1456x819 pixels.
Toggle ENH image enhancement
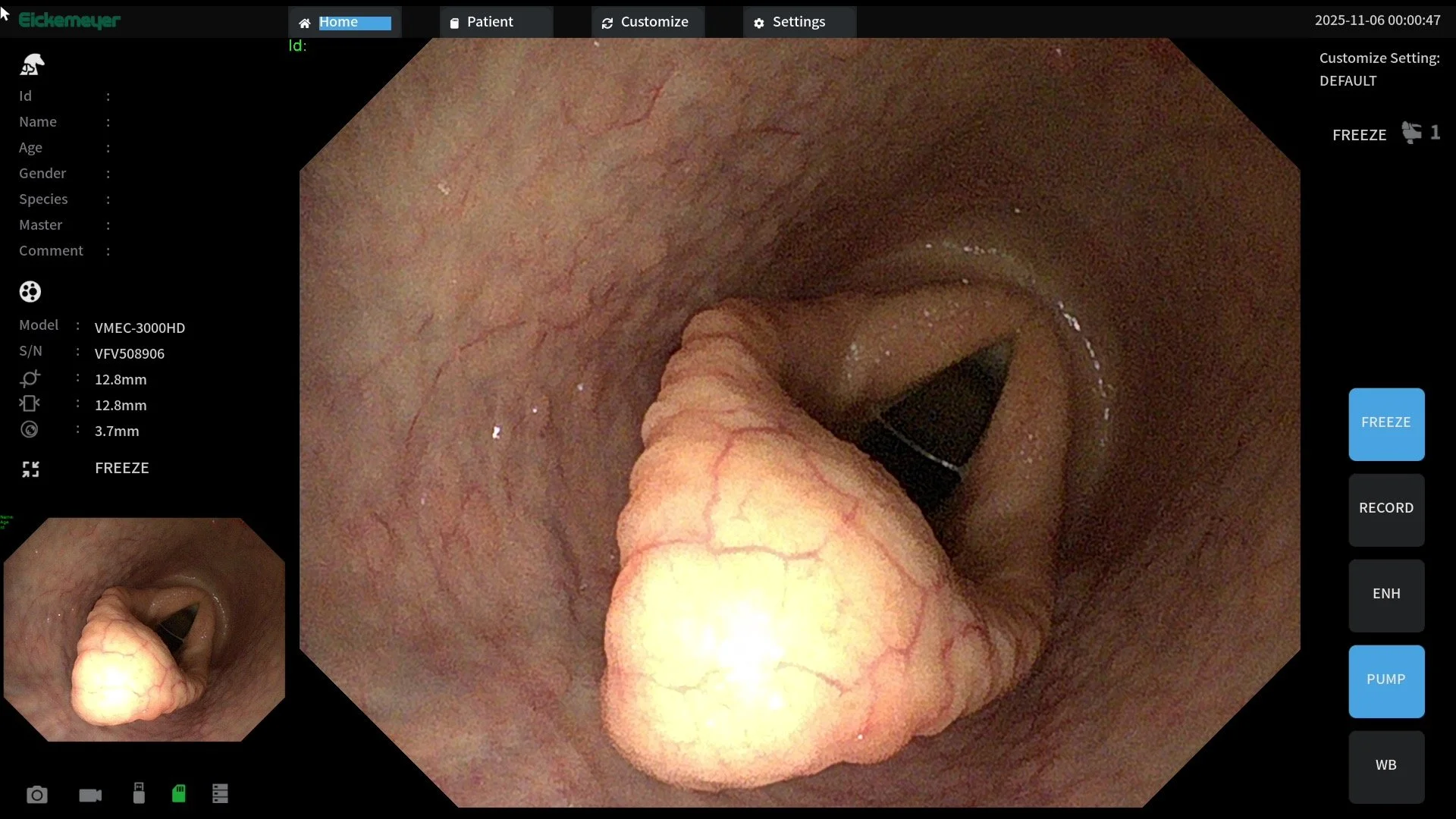pos(1385,595)
